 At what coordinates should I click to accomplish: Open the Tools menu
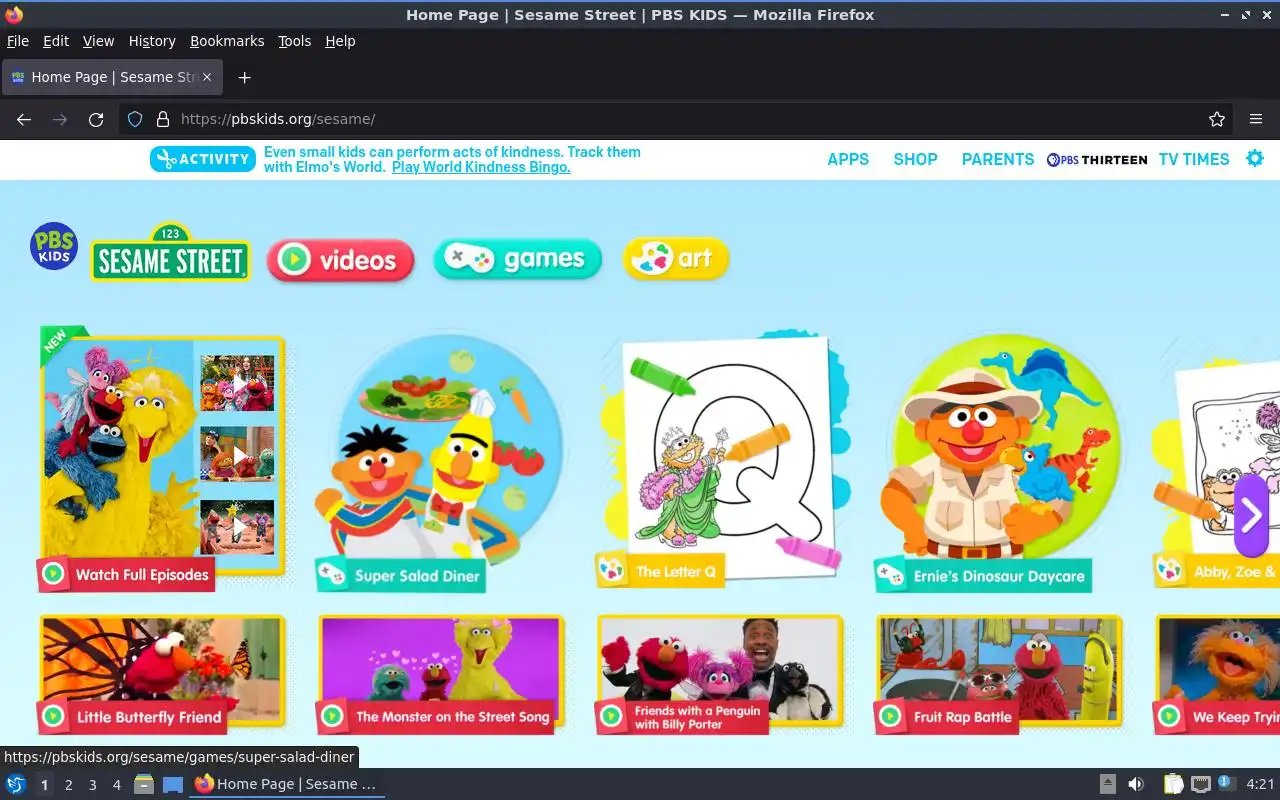[x=295, y=41]
